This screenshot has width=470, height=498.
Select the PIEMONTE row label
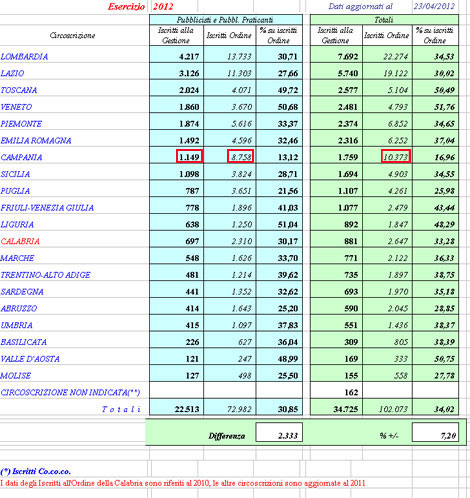click(21, 124)
